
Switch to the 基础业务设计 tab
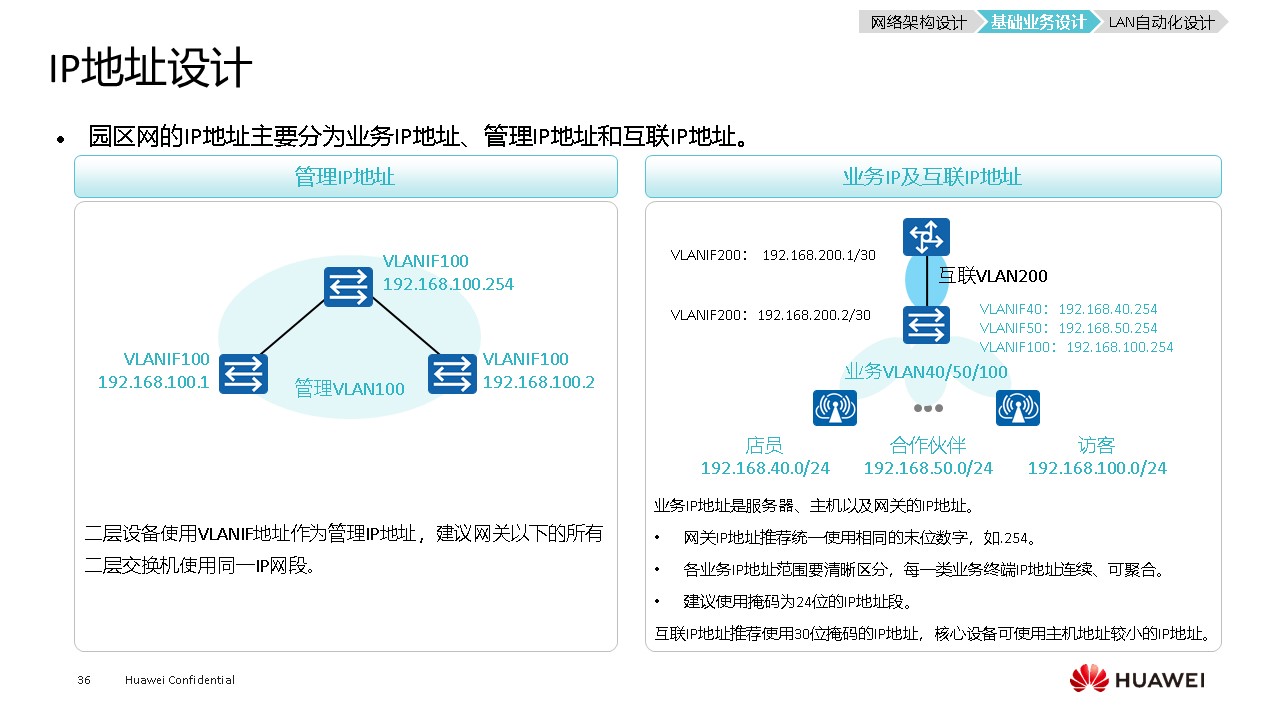pyautogui.click(x=1038, y=22)
